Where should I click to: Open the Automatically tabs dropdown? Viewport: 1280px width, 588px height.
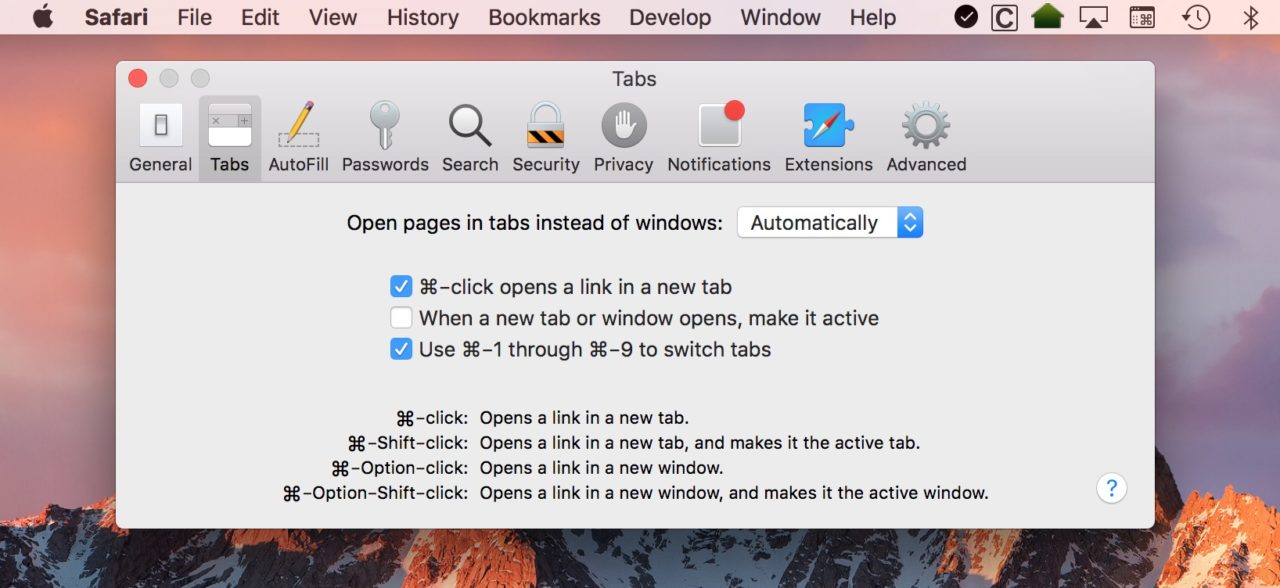tap(830, 223)
